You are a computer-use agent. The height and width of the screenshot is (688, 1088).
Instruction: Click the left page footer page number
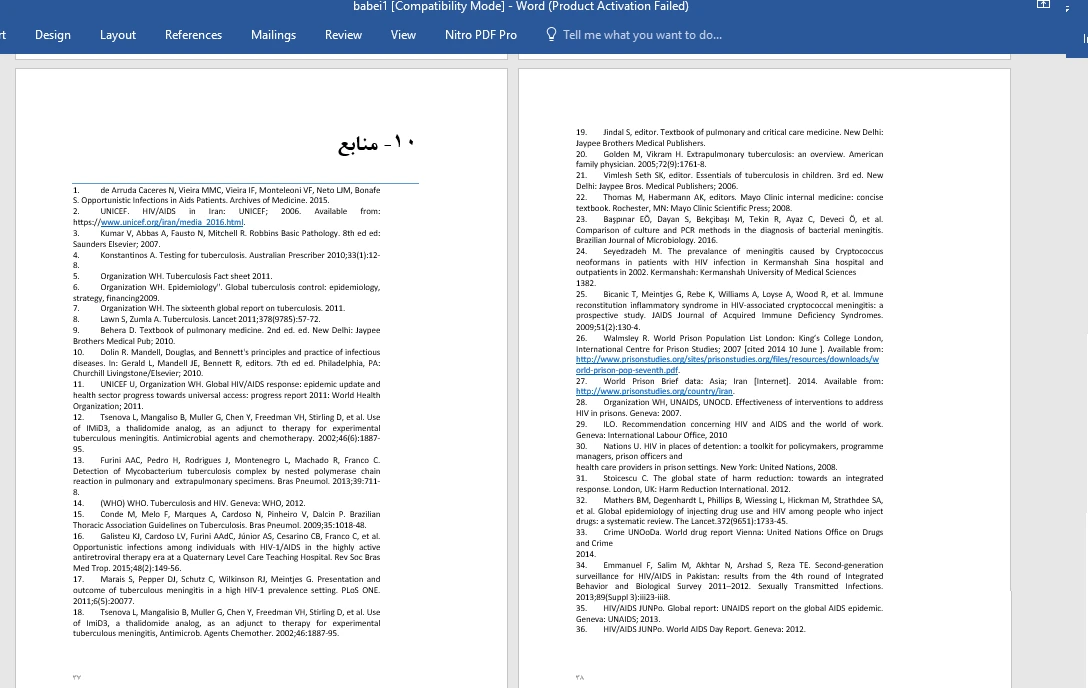(x=77, y=677)
